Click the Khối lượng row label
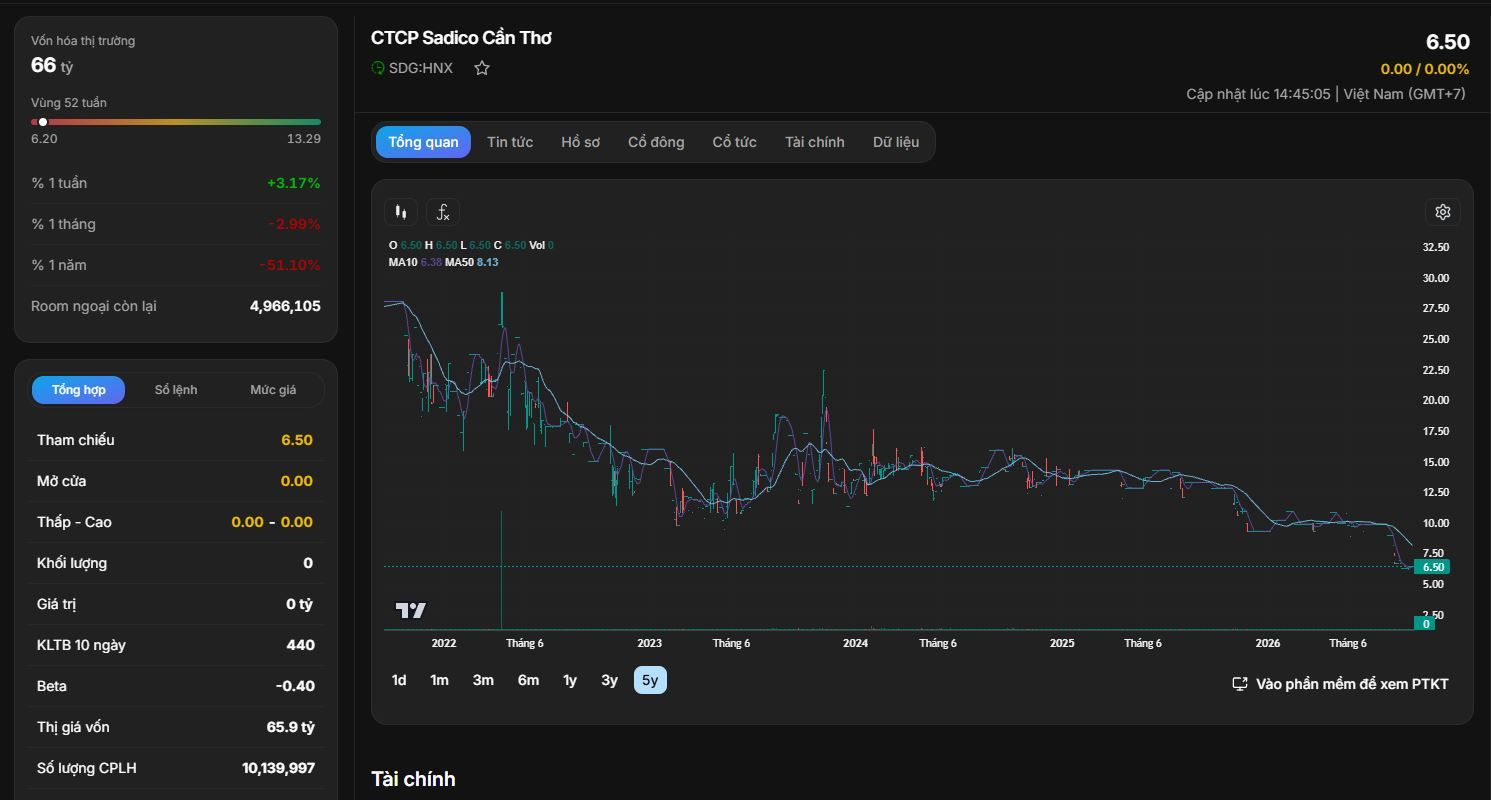Viewport: 1491px width, 800px height. 72,563
